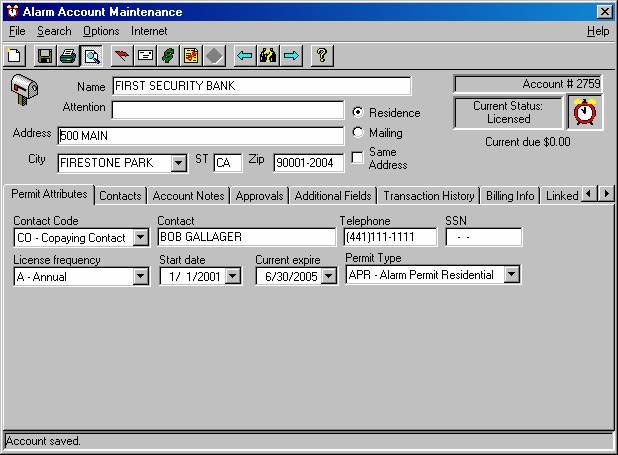Click the Print Preview magnifier icon
The image size is (618, 455).
pyautogui.click(x=91, y=56)
